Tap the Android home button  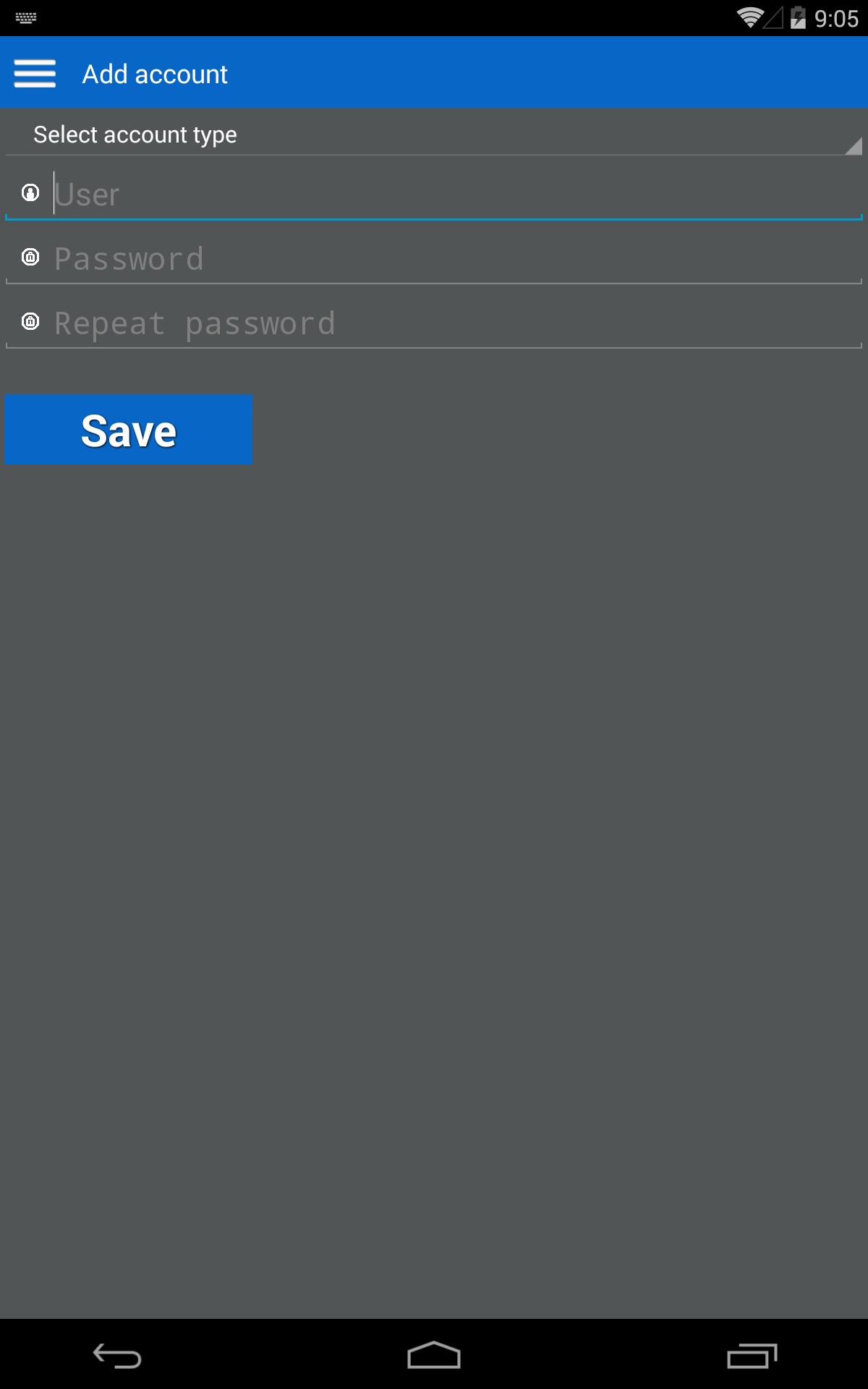[434, 1355]
